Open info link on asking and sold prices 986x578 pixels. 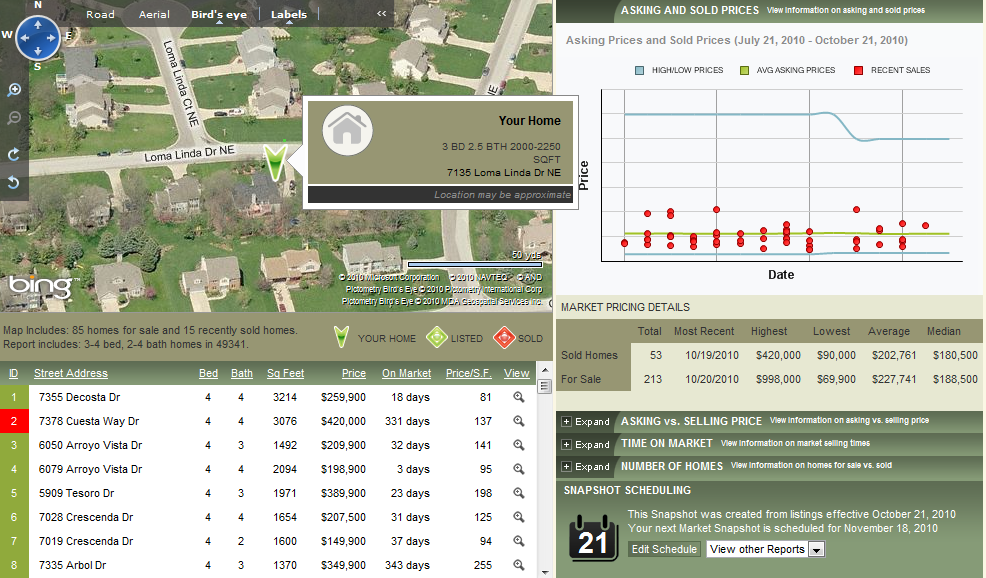(x=846, y=10)
